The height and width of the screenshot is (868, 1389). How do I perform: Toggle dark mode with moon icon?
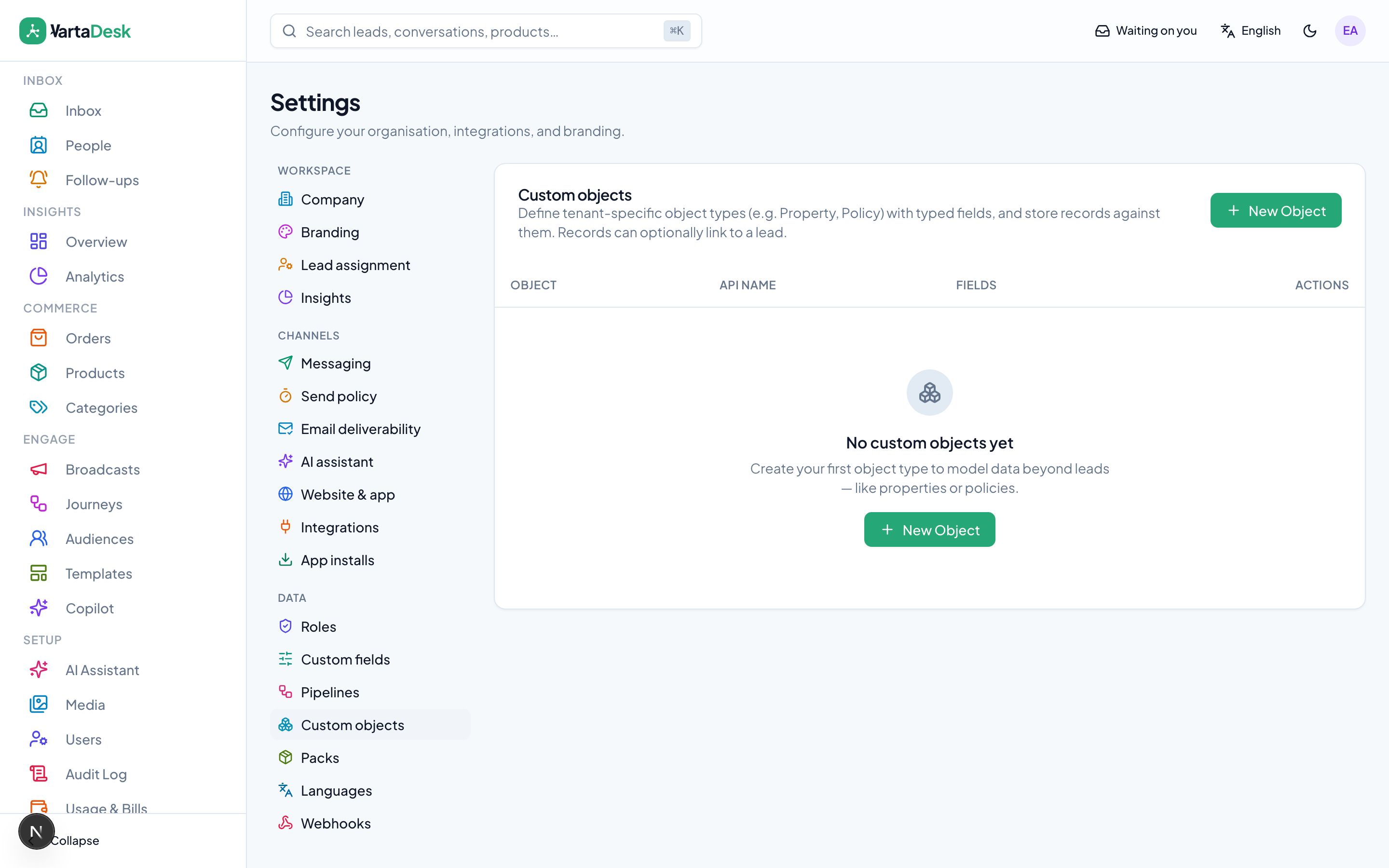pos(1310,31)
